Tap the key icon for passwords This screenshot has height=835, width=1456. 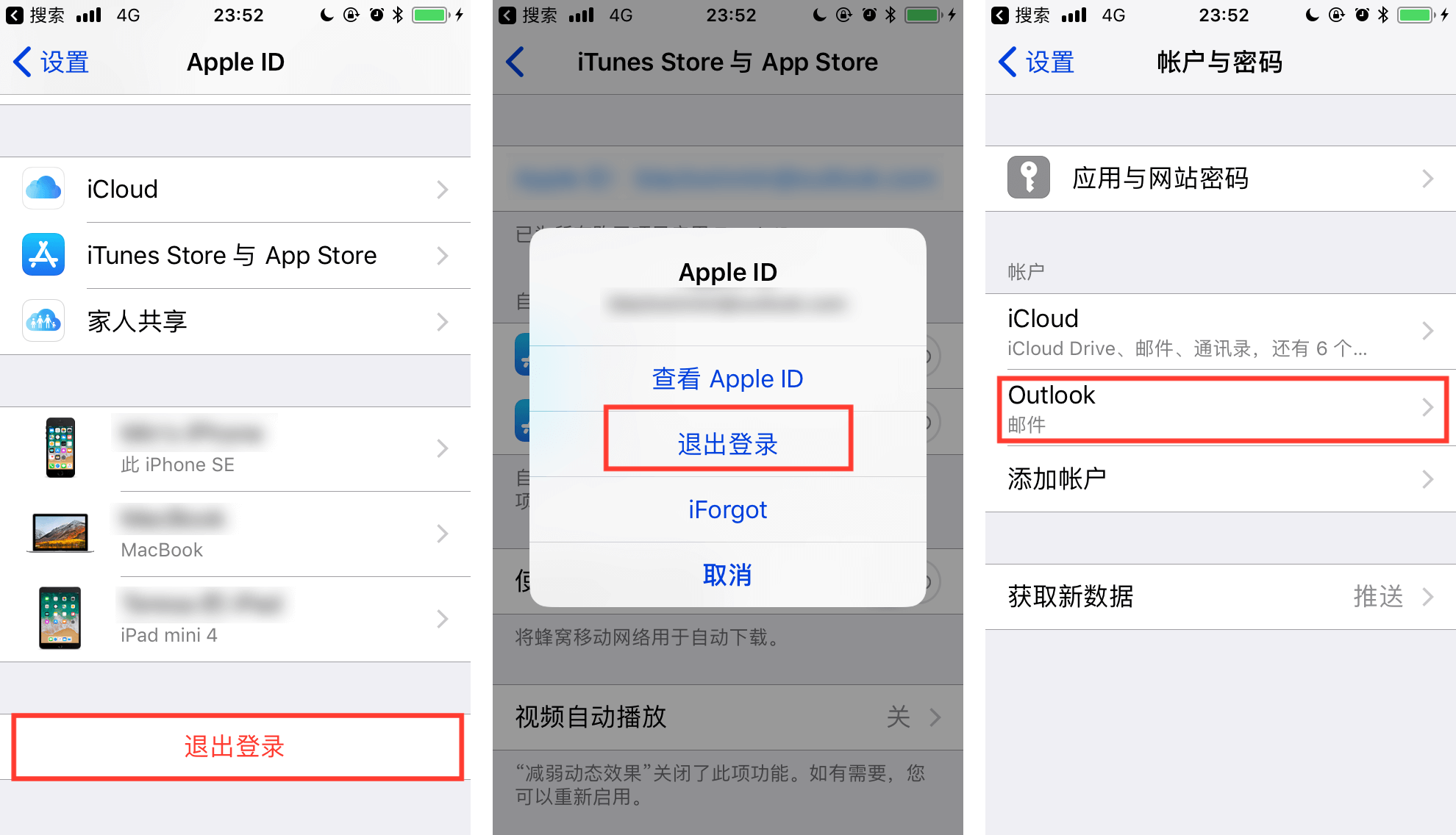[1029, 178]
